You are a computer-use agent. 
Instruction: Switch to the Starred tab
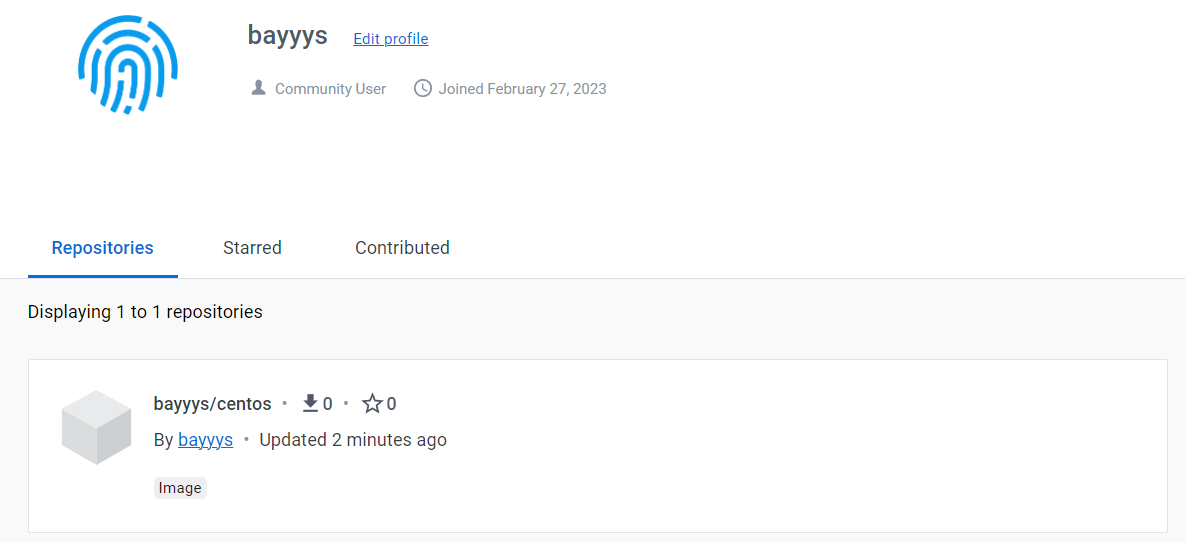pyautogui.click(x=252, y=248)
